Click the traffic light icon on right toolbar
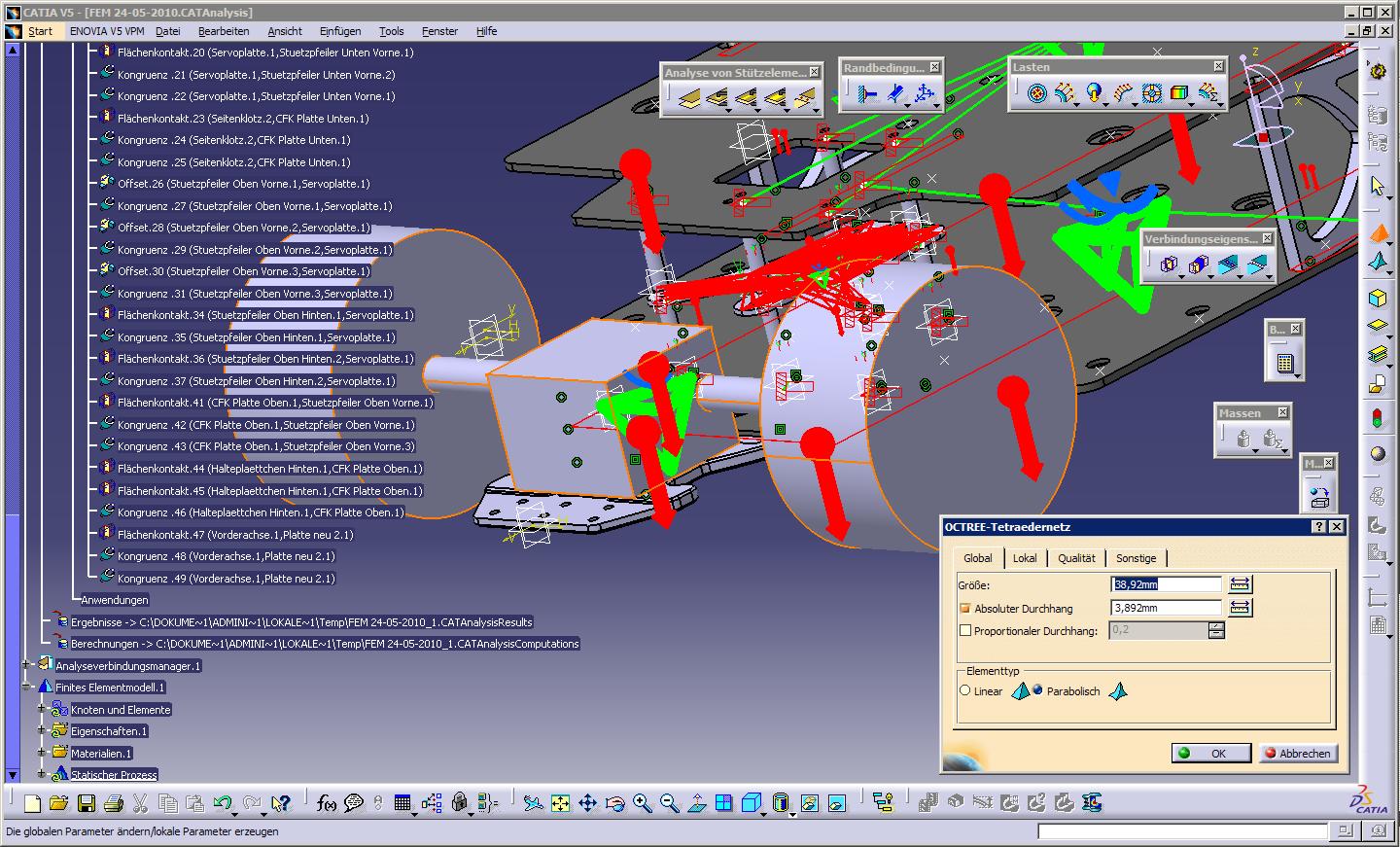Image resolution: width=1400 pixels, height=847 pixels. [x=1377, y=420]
